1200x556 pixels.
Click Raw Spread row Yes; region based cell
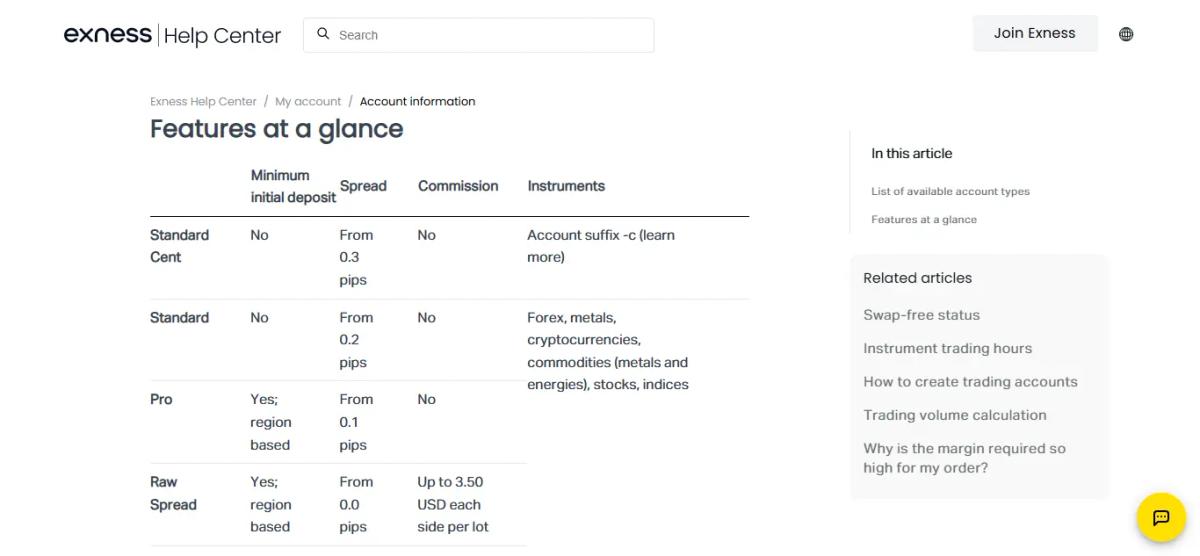pyautogui.click(x=271, y=504)
